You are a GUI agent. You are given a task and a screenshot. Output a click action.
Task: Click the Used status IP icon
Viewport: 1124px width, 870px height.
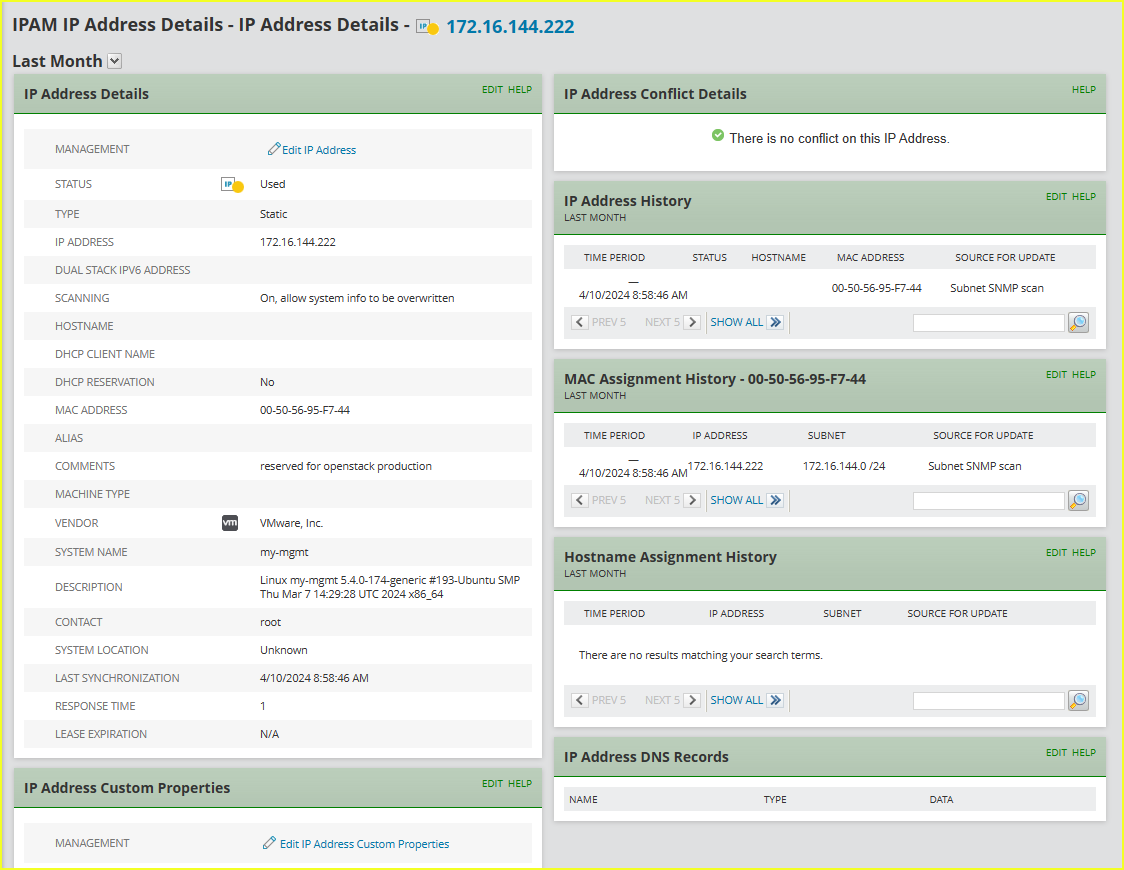point(232,185)
